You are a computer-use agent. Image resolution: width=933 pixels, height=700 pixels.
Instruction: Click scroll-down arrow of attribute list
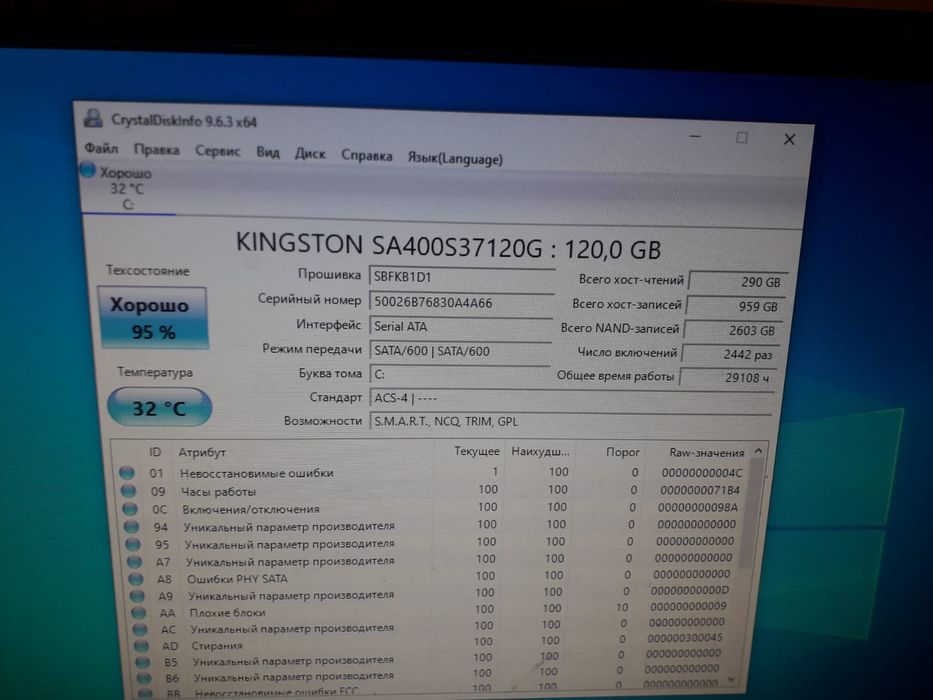pos(732,679)
